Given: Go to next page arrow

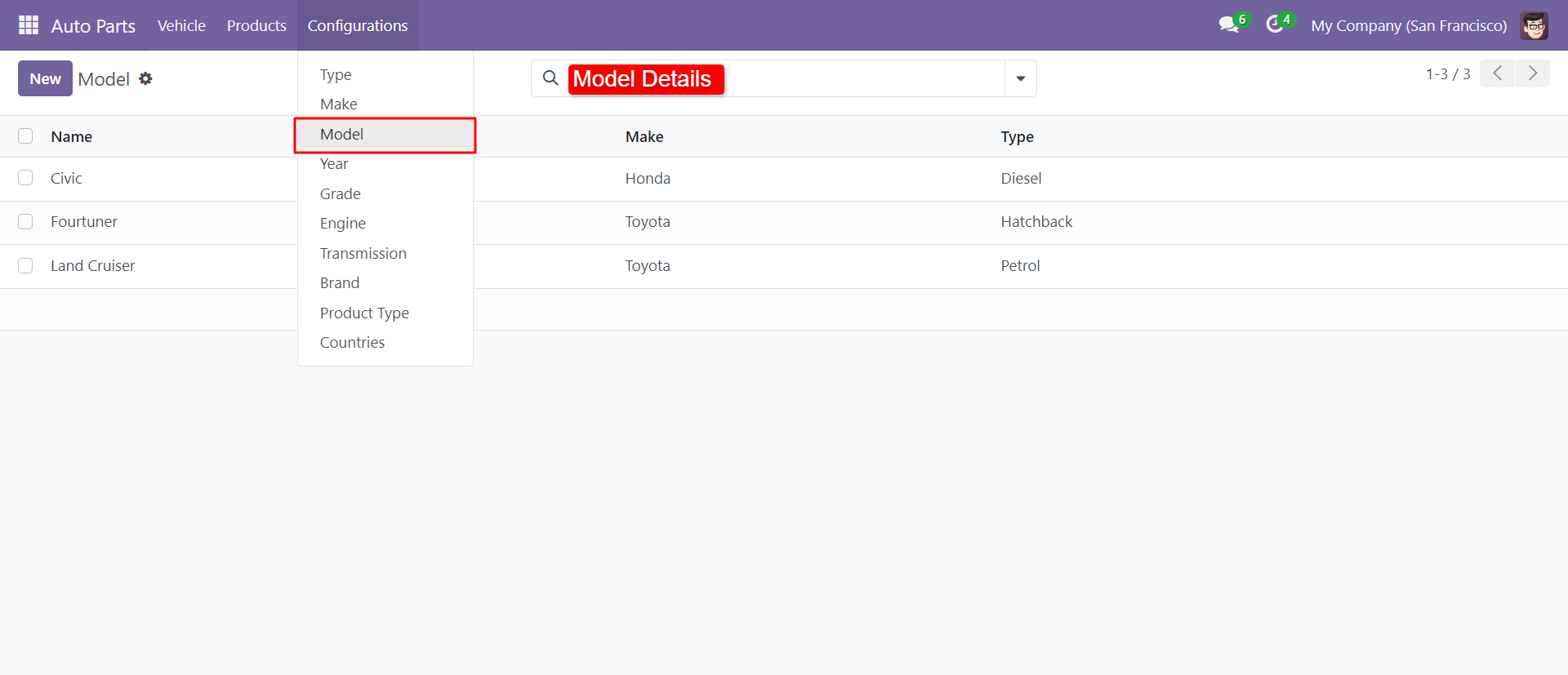Looking at the screenshot, I should click(1533, 73).
